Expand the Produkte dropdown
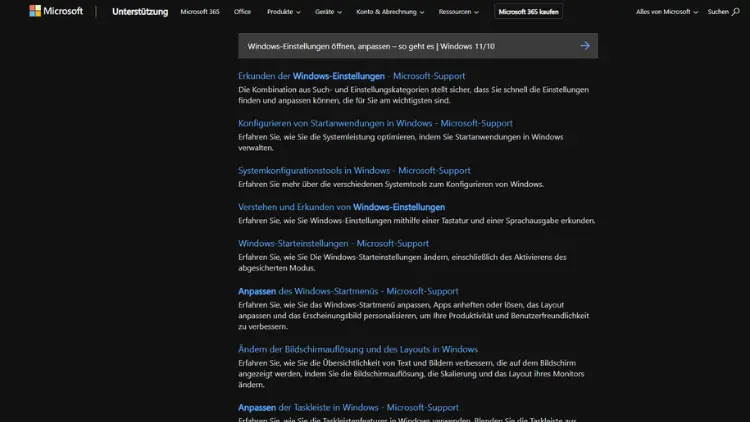The height and width of the screenshot is (422, 750). pyautogui.click(x=284, y=11)
